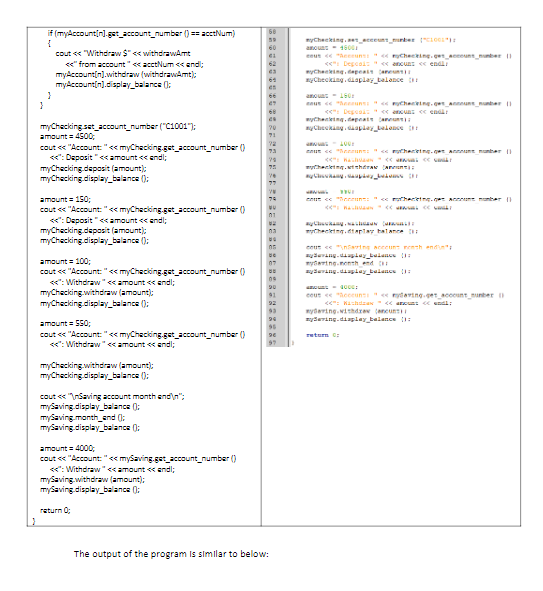Click "amount = 4500;" on numbered line 60
The image size is (543, 591).
pyautogui.click(x=332, y=47)
